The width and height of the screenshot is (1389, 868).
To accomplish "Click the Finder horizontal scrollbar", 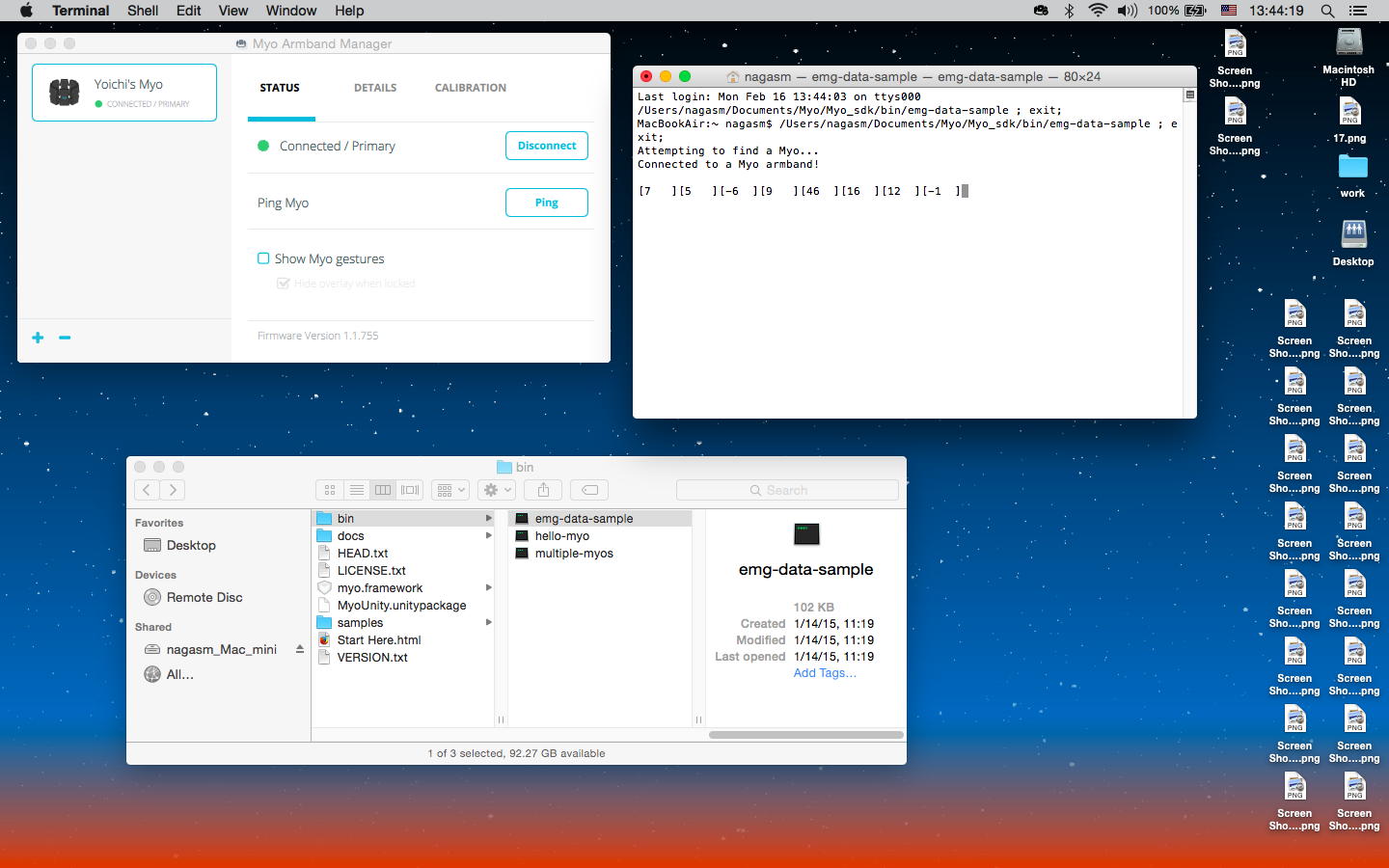I will coord(805,735).
